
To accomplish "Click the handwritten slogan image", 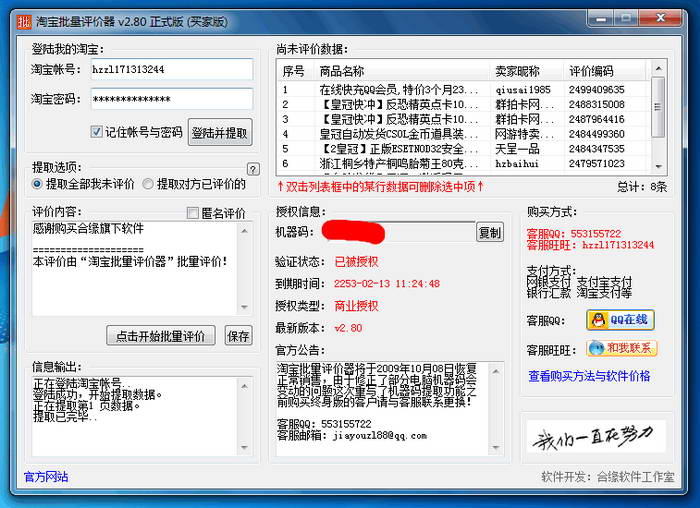I will (x=596, y=436).
